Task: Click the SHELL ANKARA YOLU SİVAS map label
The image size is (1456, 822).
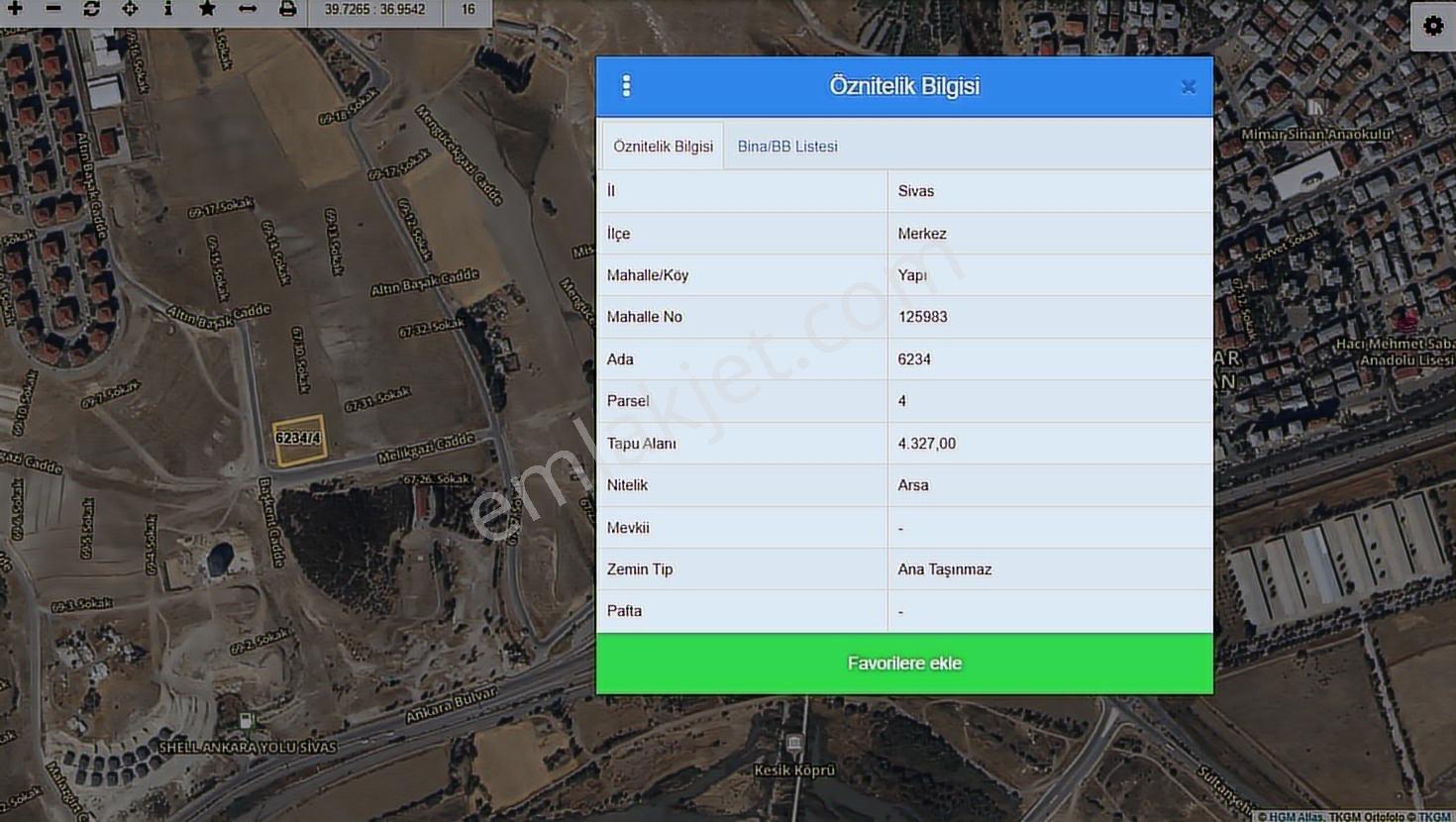Action: (x=248, y=747)
